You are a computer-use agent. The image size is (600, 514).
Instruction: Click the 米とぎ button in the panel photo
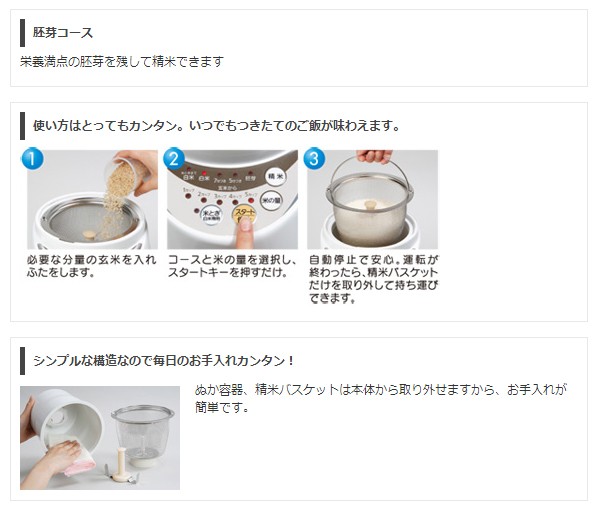click(211, 215)
